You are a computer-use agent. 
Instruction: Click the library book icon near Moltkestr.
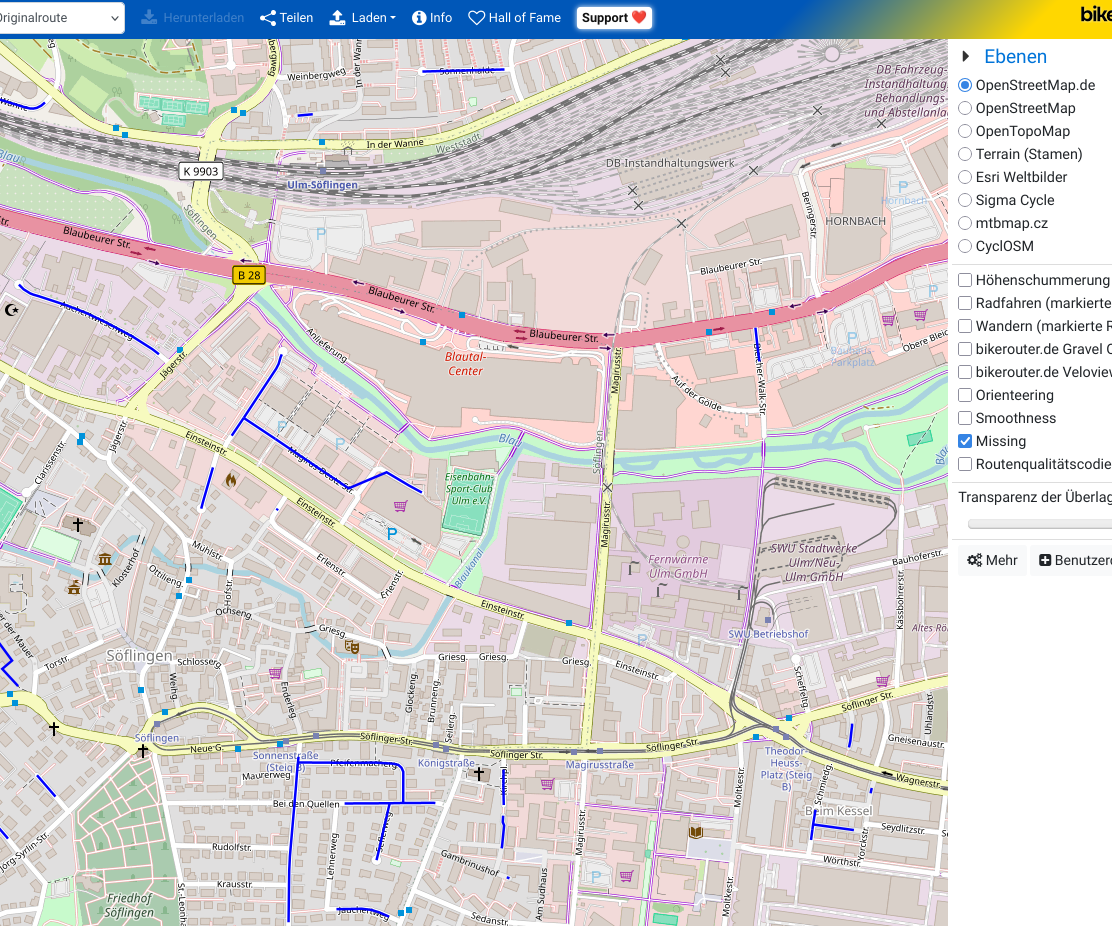[x=696, y=832]
